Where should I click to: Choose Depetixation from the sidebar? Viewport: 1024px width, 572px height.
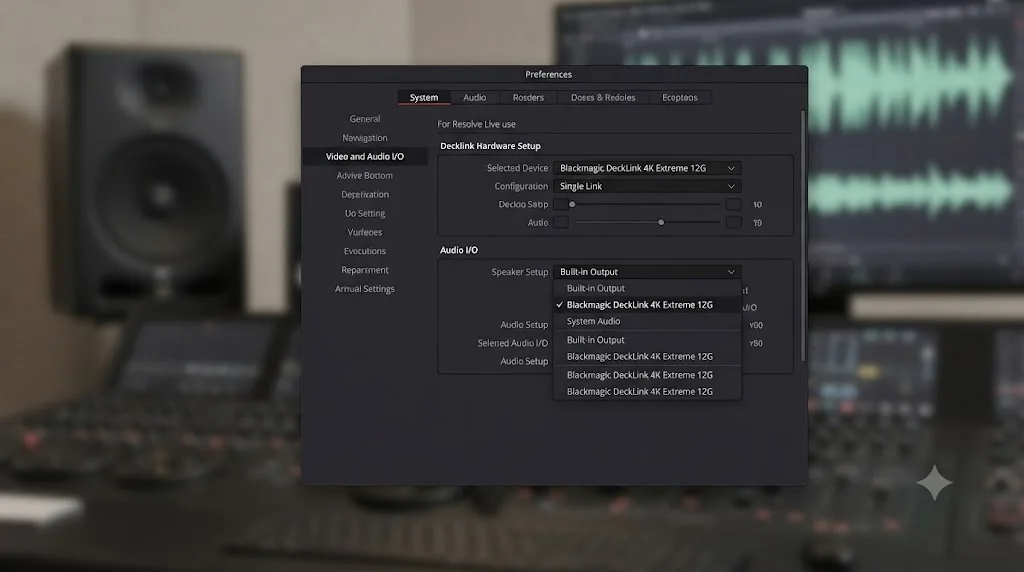(364, 195)
